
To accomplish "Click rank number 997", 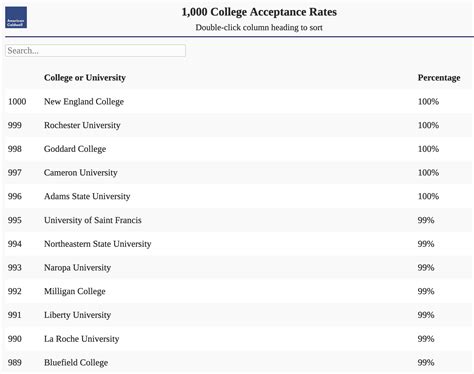I will pyautogui.click(x=15, y=172).
